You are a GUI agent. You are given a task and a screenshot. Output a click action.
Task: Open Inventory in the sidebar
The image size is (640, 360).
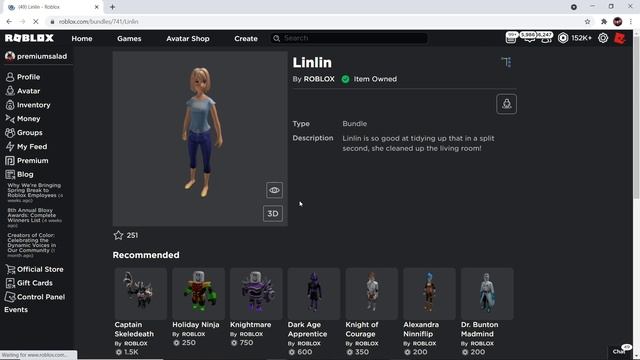28,105
